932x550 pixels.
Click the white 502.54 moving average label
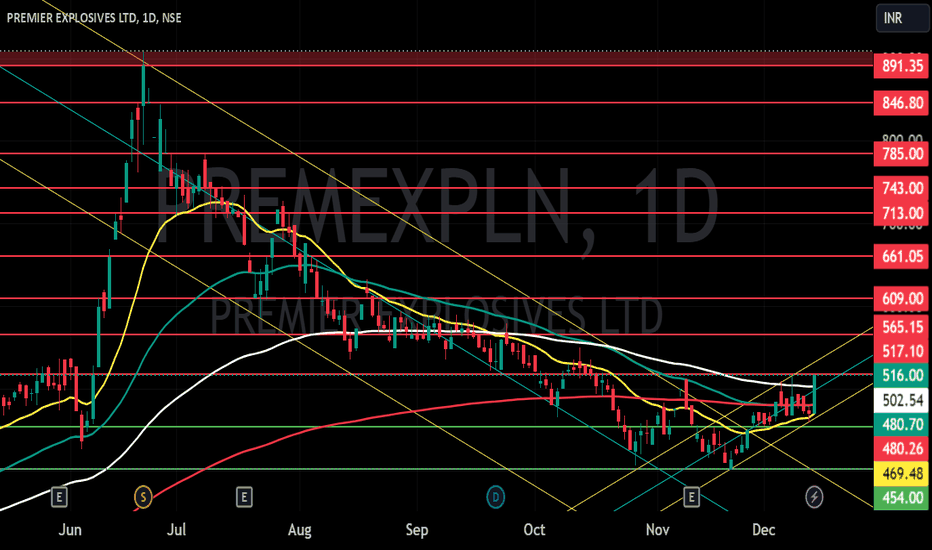(x=900, y=400)
